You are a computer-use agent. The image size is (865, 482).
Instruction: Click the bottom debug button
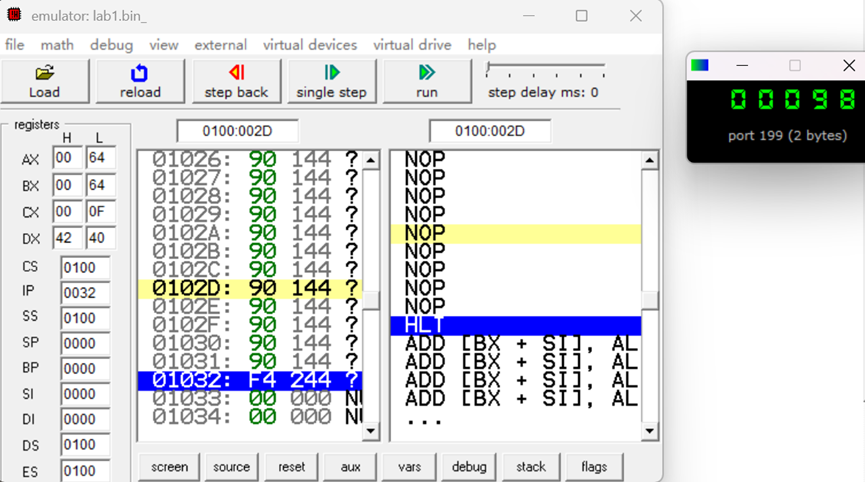point(469,467)
